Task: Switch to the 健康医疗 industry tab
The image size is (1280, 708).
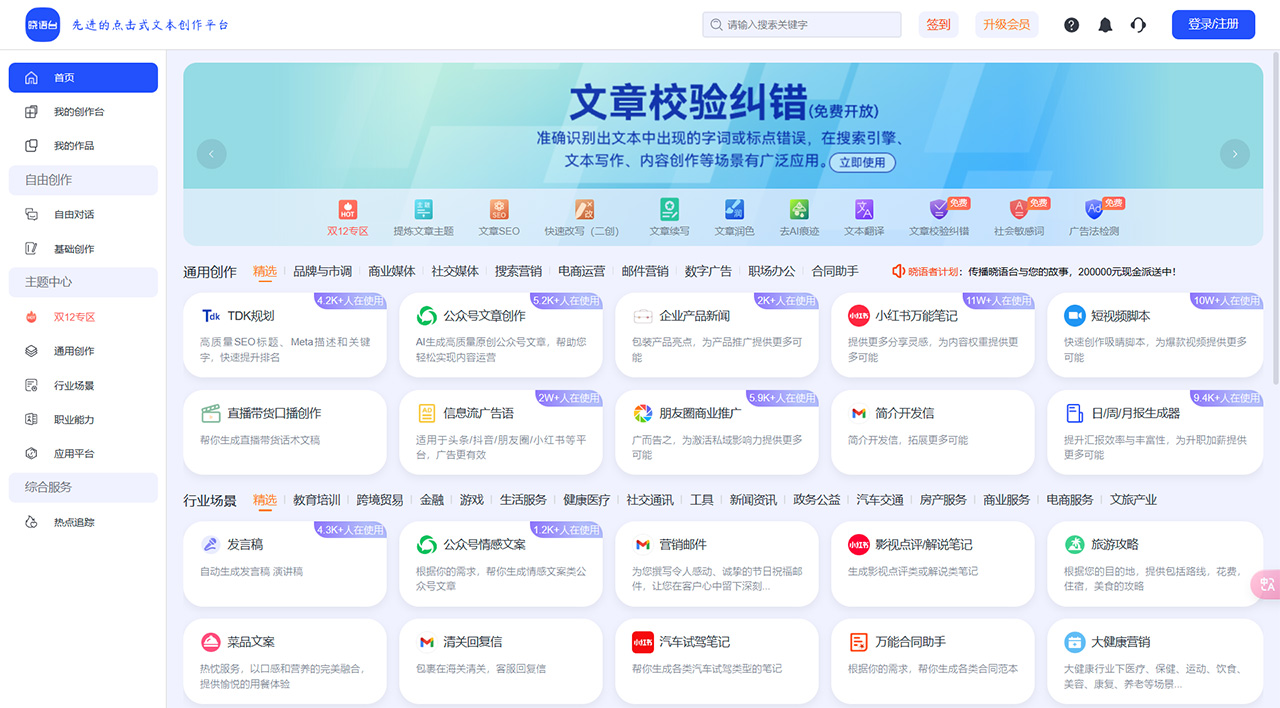Action: pyautogui.click(x=587, y=499)
